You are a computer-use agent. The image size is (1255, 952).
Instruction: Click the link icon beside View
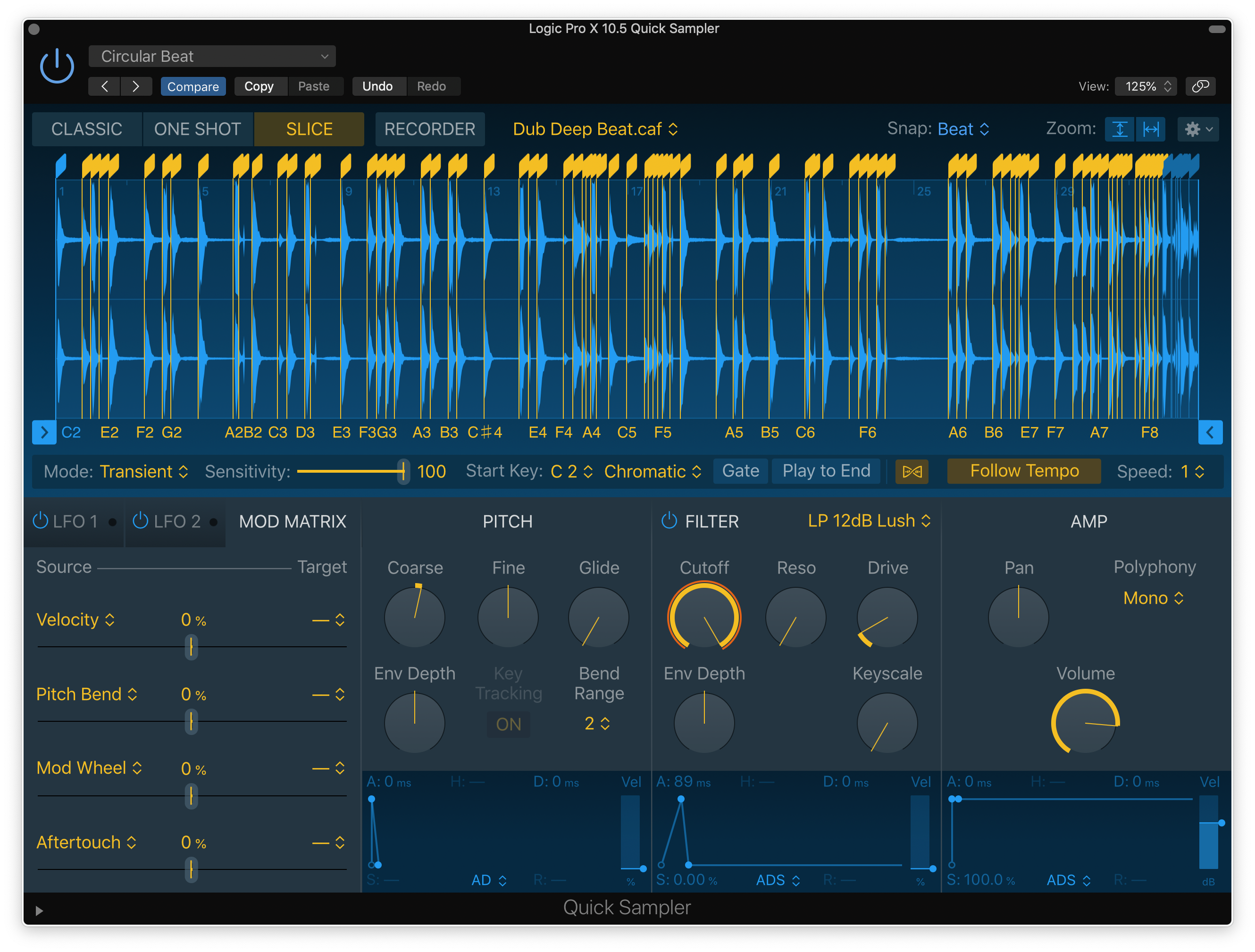1200,86
